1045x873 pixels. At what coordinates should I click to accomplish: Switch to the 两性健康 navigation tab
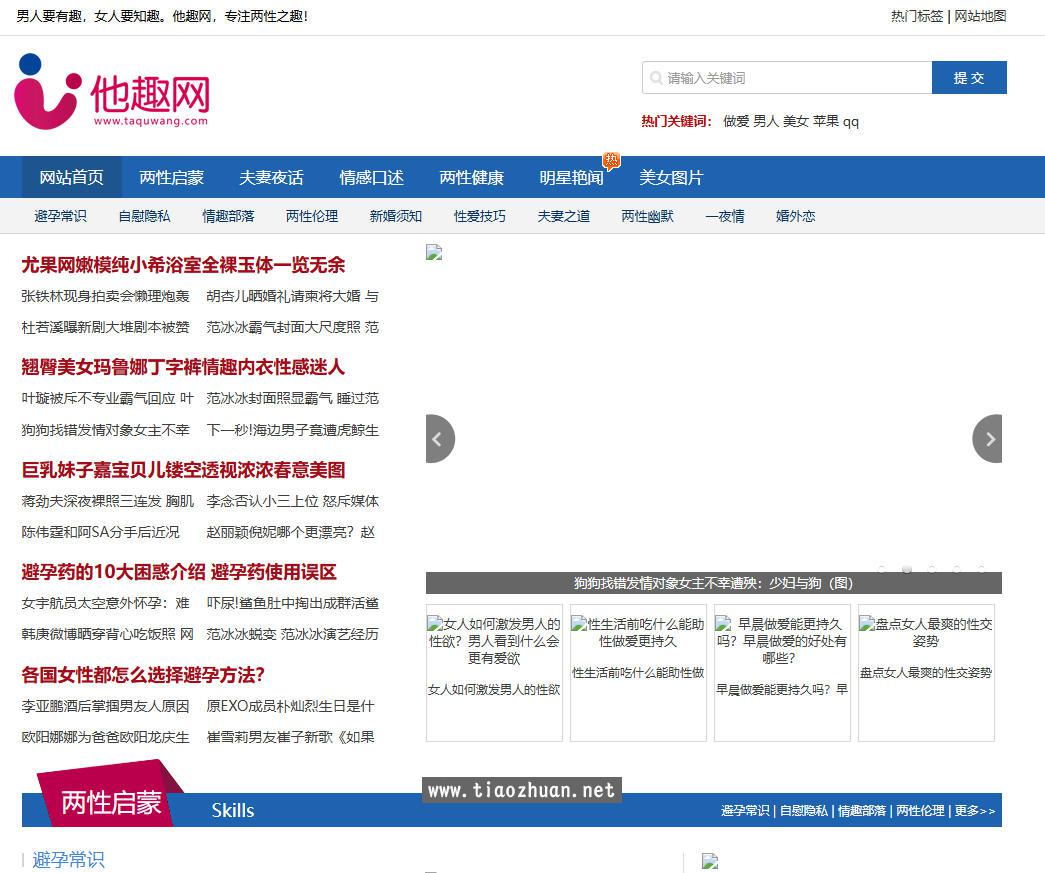click(471, 177)
